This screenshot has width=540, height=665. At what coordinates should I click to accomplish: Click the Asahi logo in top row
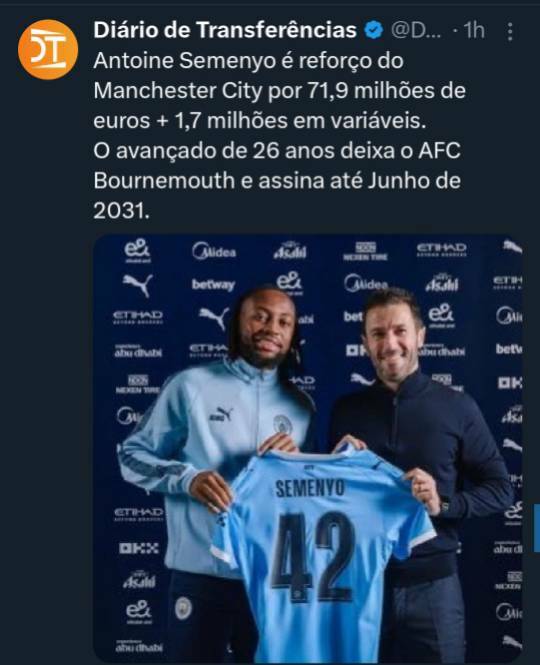pos(290,251)
